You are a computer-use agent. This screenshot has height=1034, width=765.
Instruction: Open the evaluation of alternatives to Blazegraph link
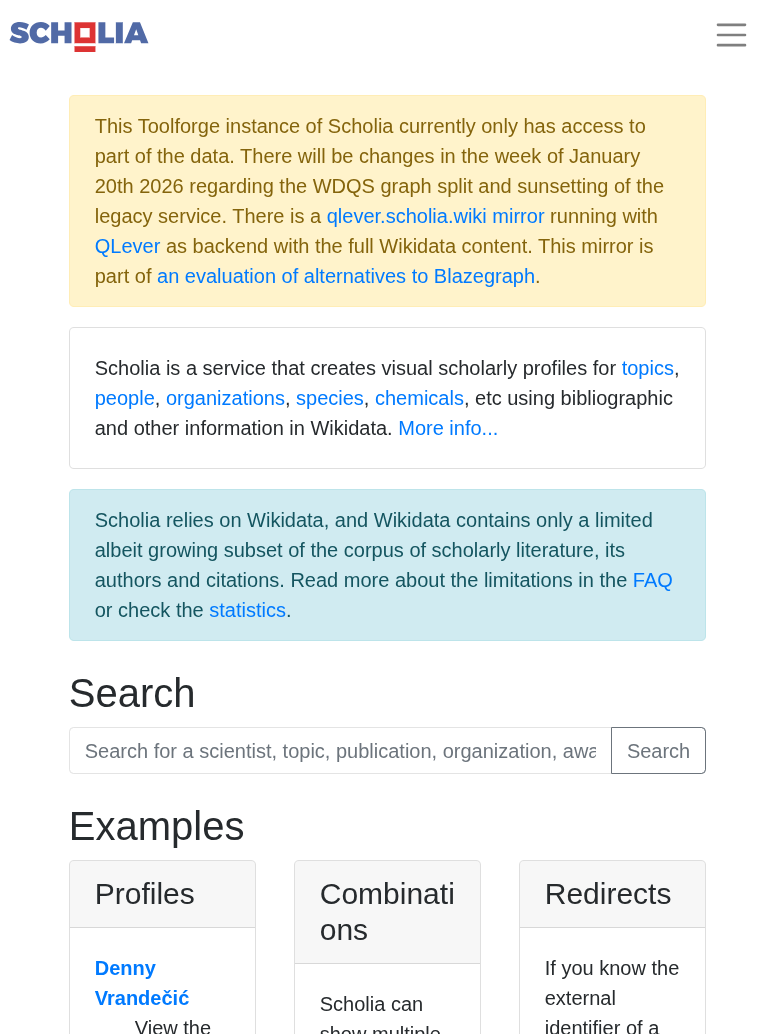pyautogui.click(x=346, y=276)
